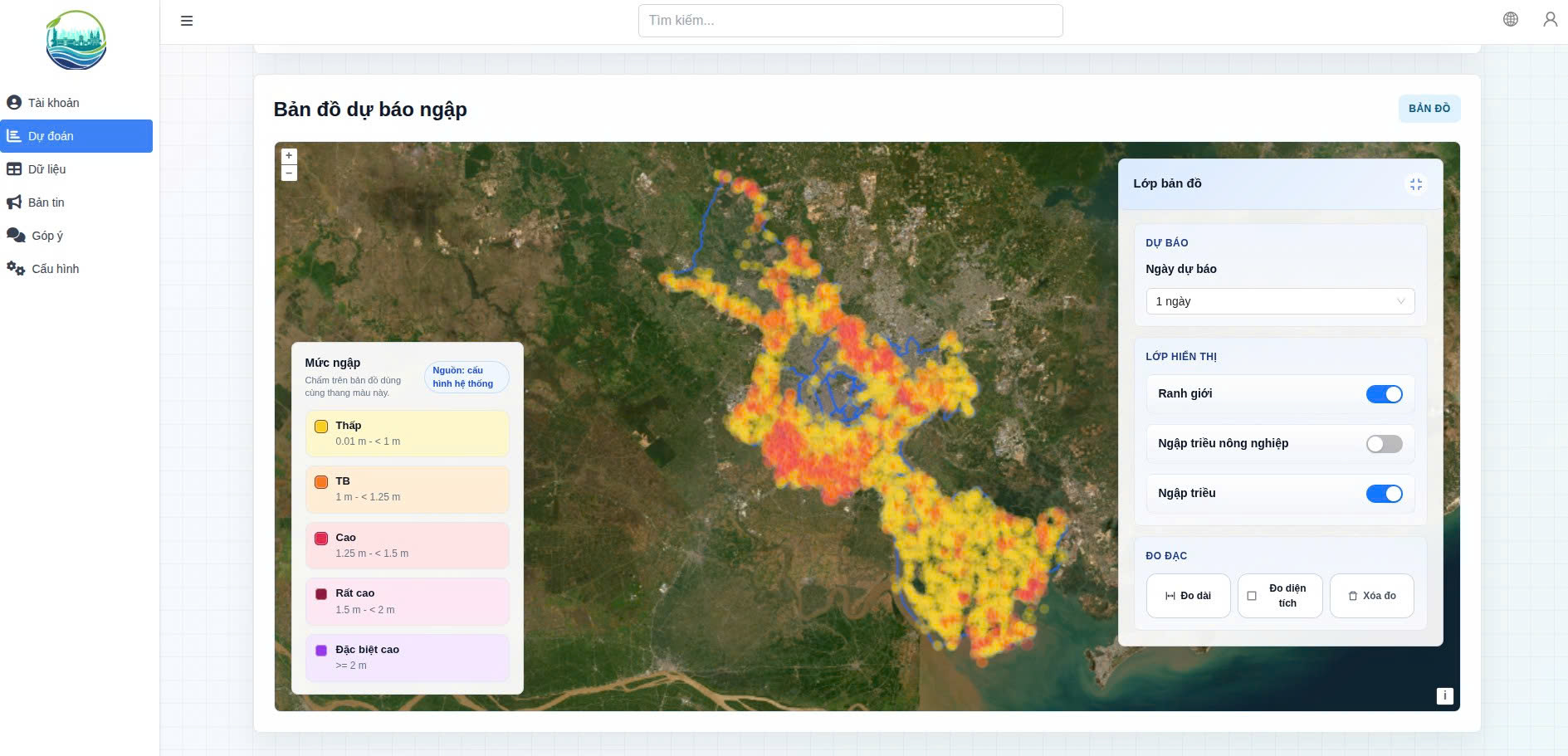This screenshot has height=756, width=1568.
Task: Click the BẢN ĐỒ button
Action: click(x=1429, y=109)
